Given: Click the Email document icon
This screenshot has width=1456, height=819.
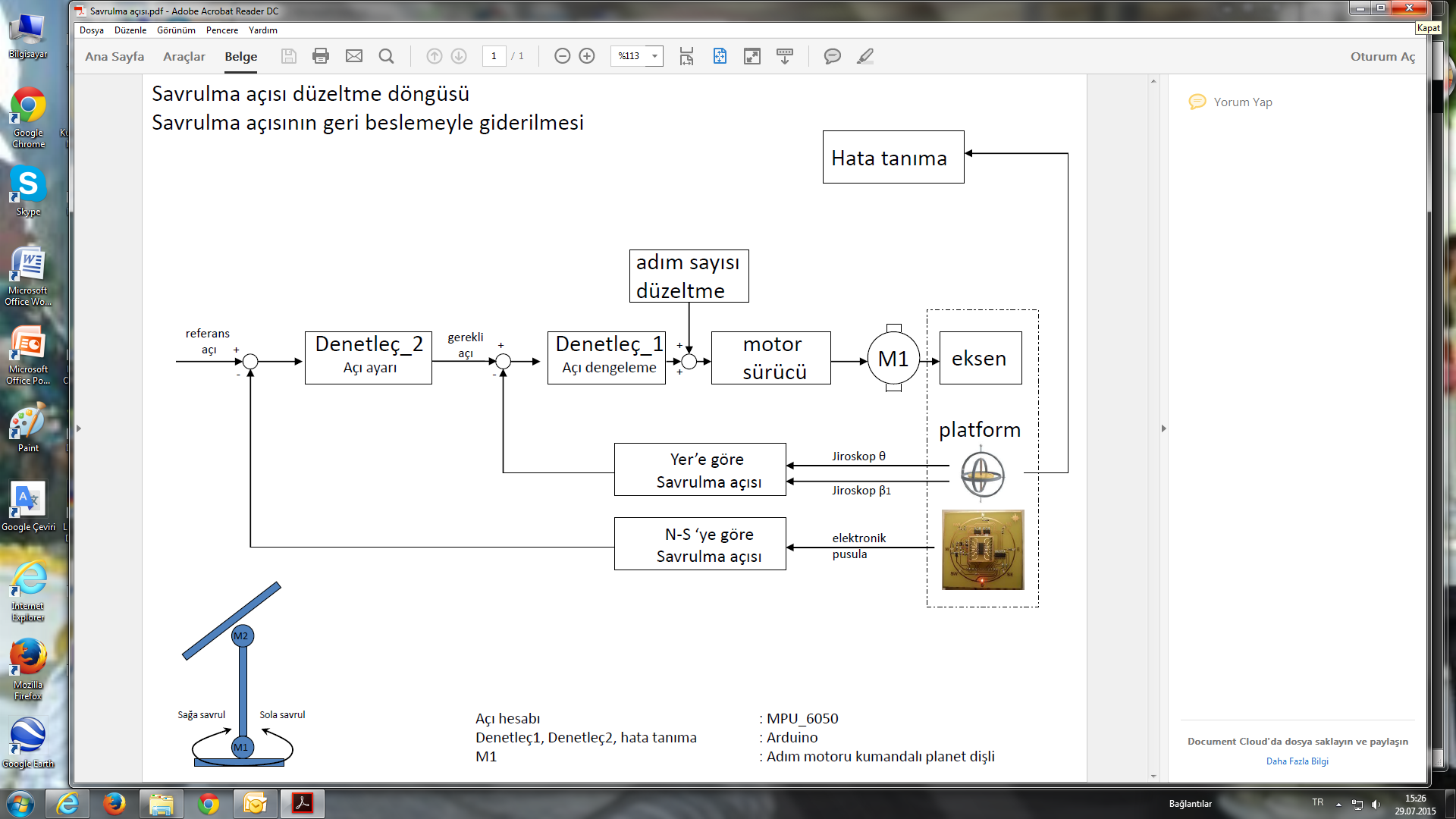Looking at the screenshot, I should click(x=354, y=56).
